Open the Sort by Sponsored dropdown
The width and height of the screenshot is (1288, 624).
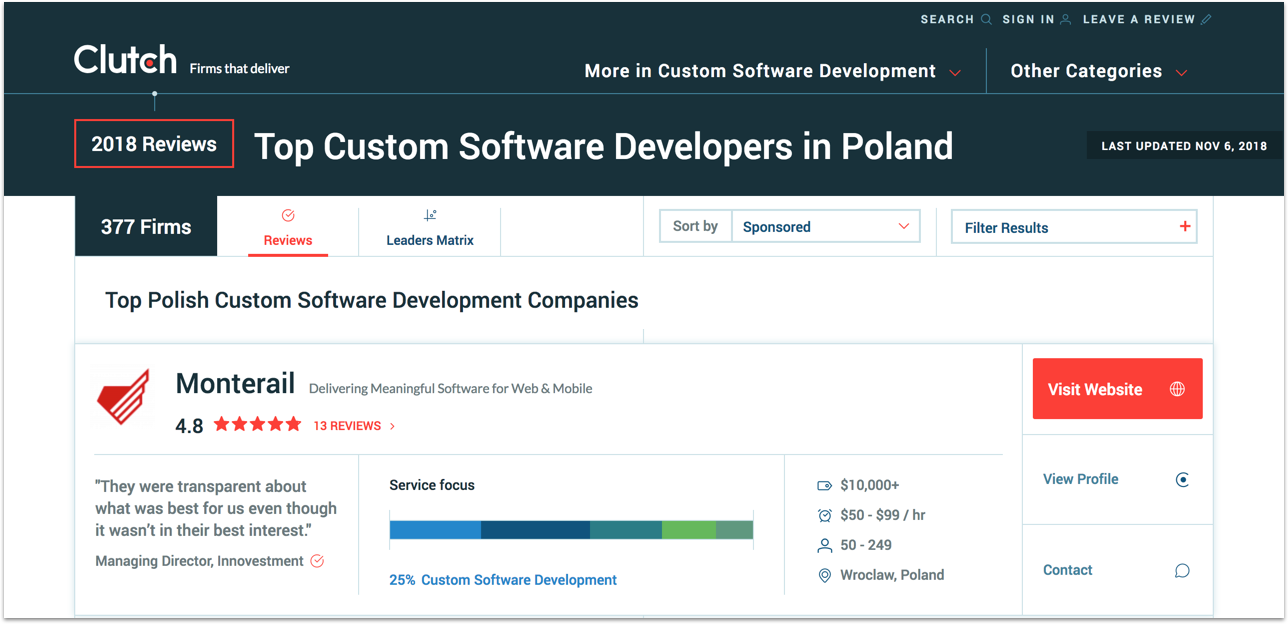coord(825,227)
